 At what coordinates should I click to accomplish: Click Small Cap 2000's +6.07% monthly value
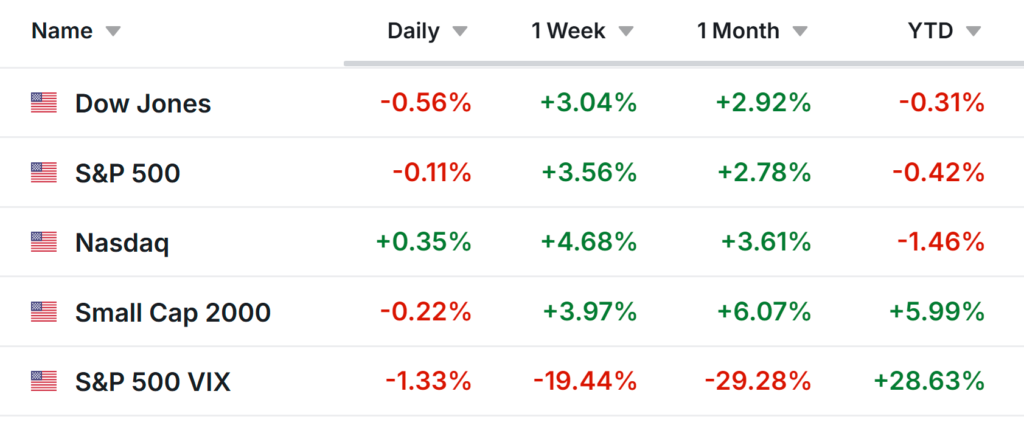[x=764, y=312]
